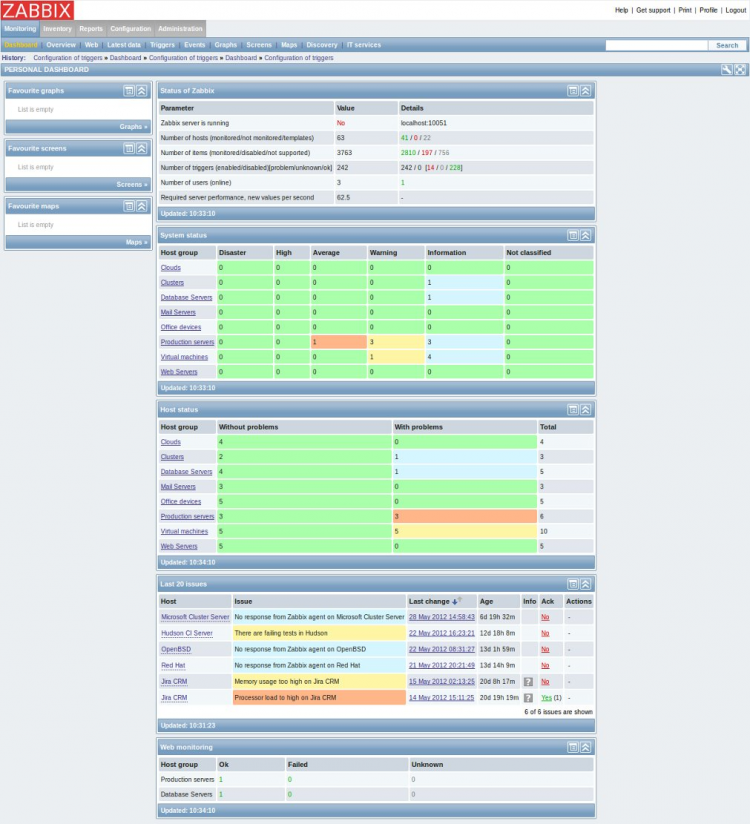Open date 14 May 2012 15:11:25

click(x=441, y=698)
